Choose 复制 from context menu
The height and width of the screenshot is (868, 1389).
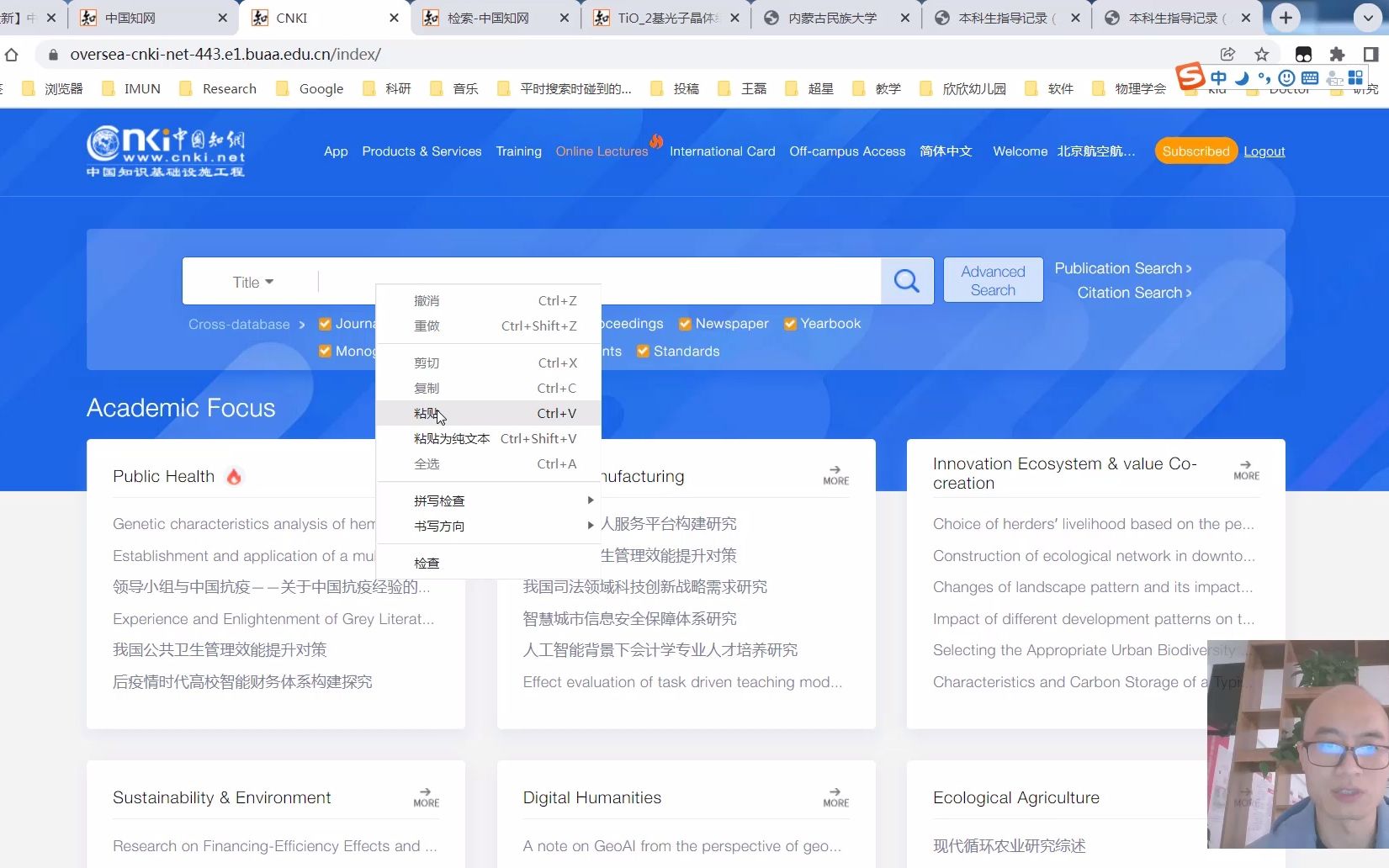click(x=488, y=388)
